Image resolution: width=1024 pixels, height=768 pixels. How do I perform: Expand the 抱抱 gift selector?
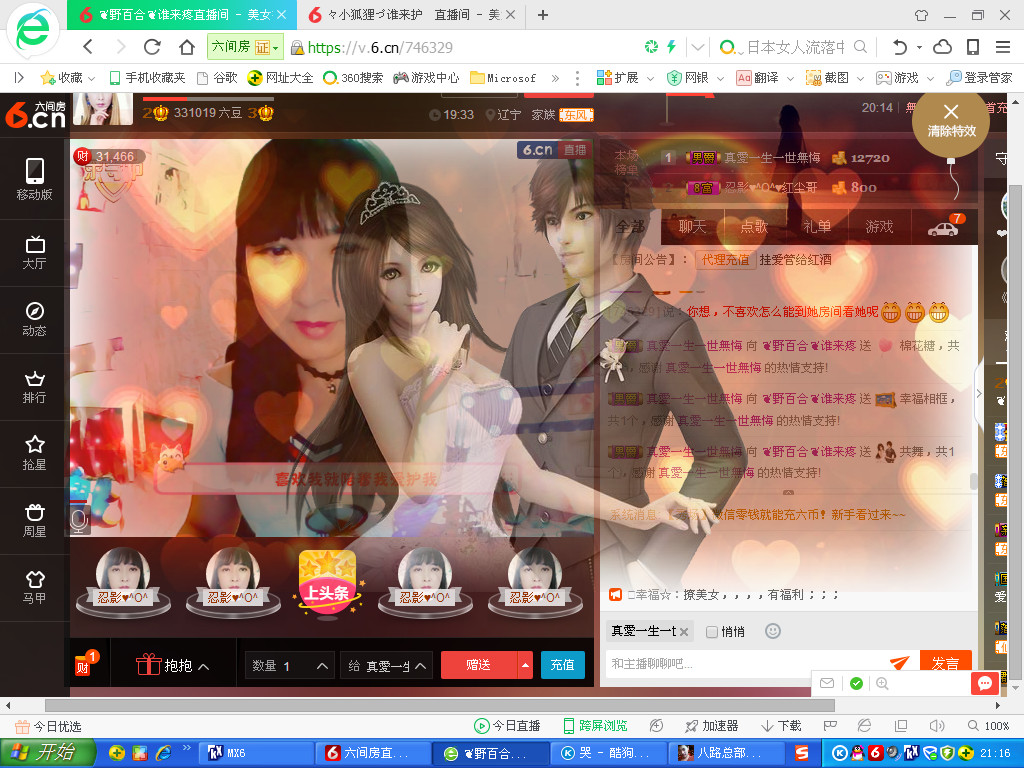click(173, 665)
